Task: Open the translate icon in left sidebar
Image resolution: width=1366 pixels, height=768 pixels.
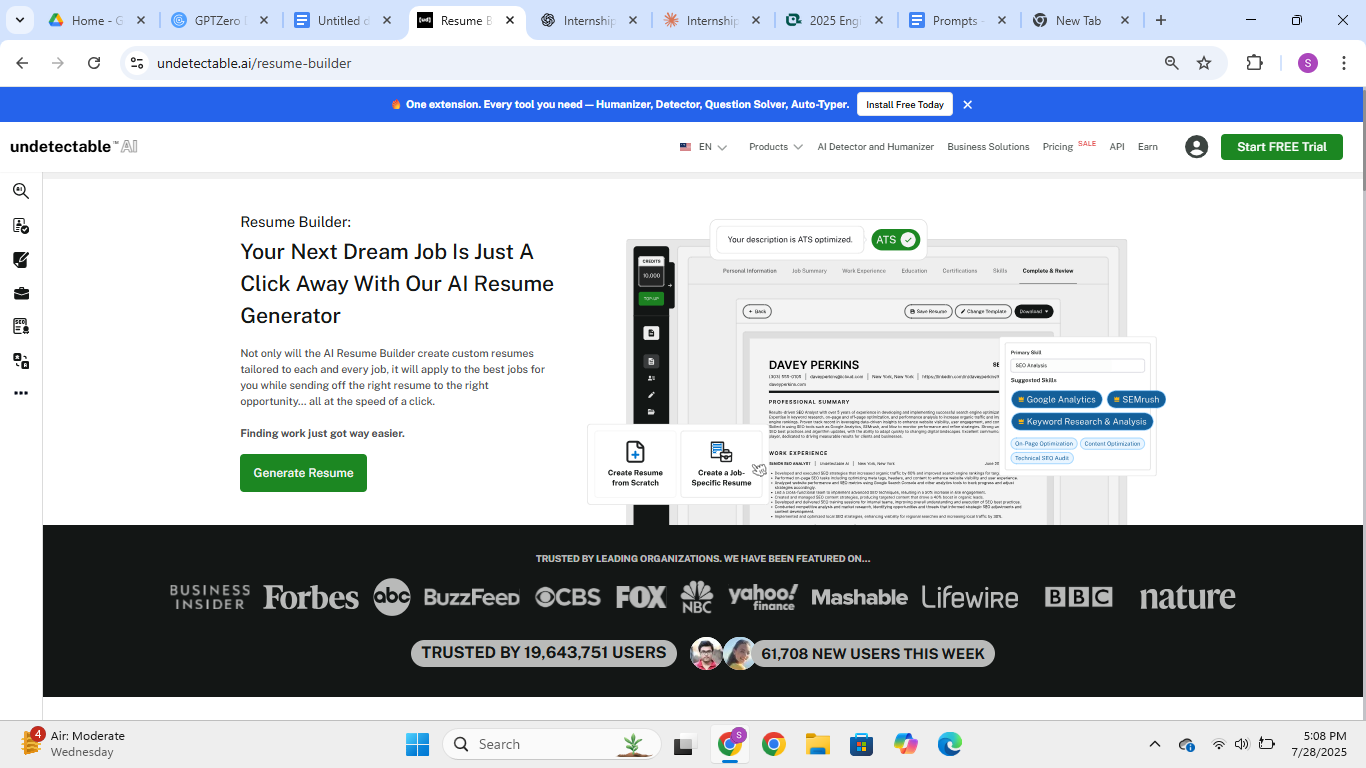Action: [x=21, y=361]
